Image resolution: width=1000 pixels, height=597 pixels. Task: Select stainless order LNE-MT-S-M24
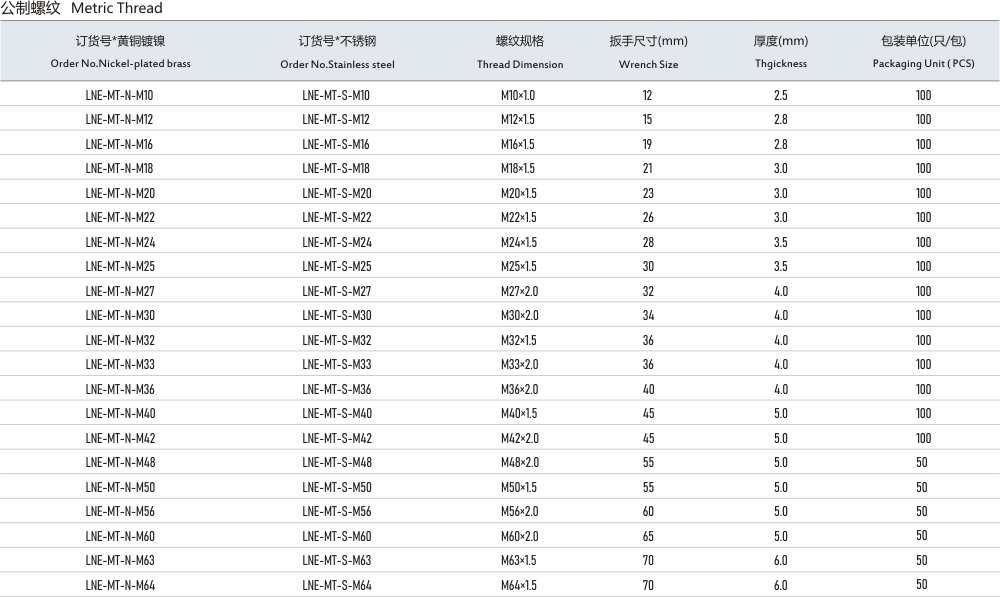[x=337, y=242]
